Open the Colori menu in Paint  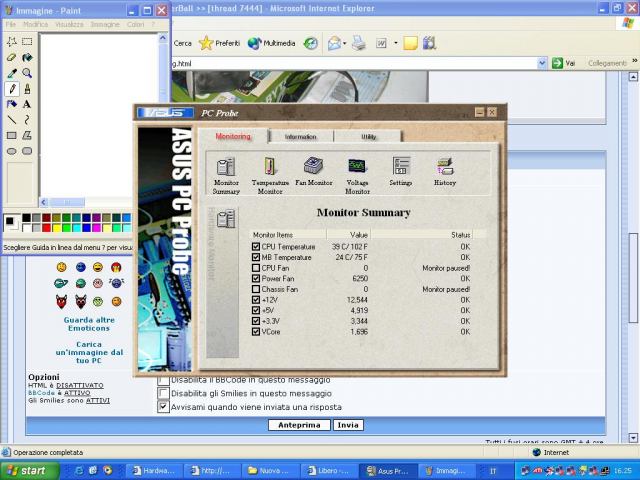[x=136, y=24]
